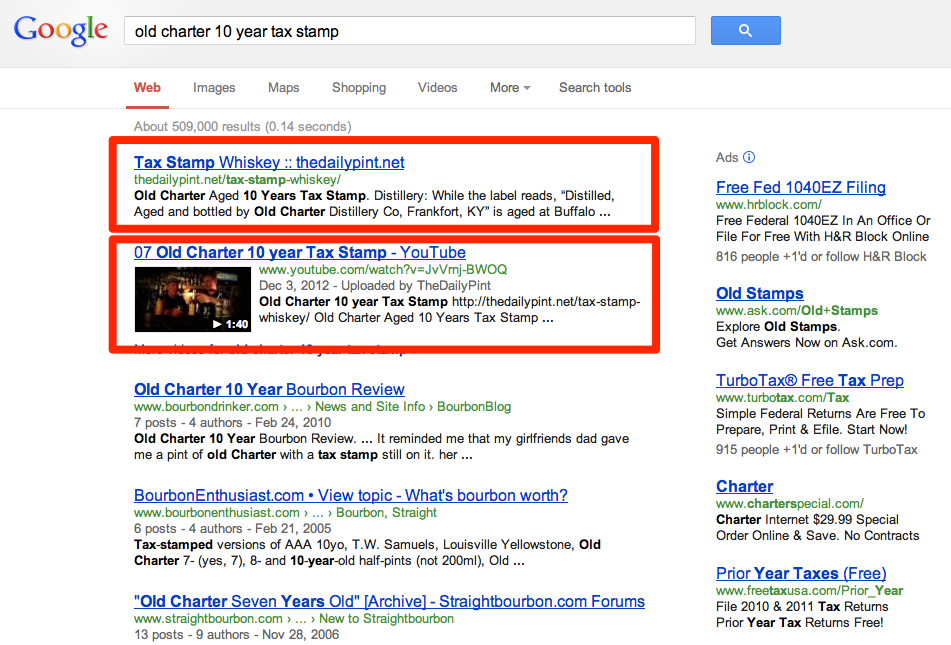
Task: Open the TurboTax Free Tax Prep ad
Action: coord(810,380)
